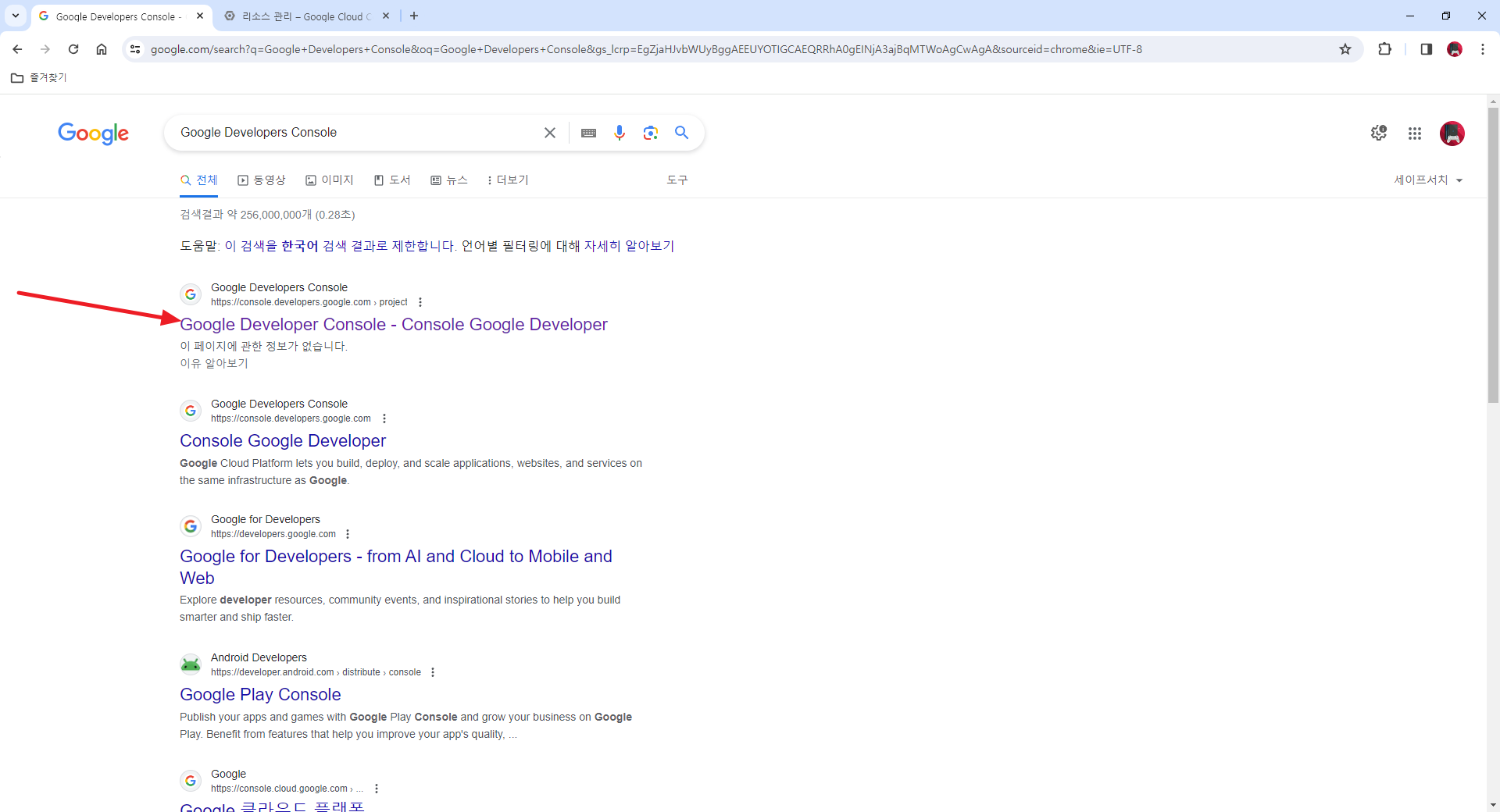
Task: Expand 더보기 search filter options
Action: (x=507, y=180)
